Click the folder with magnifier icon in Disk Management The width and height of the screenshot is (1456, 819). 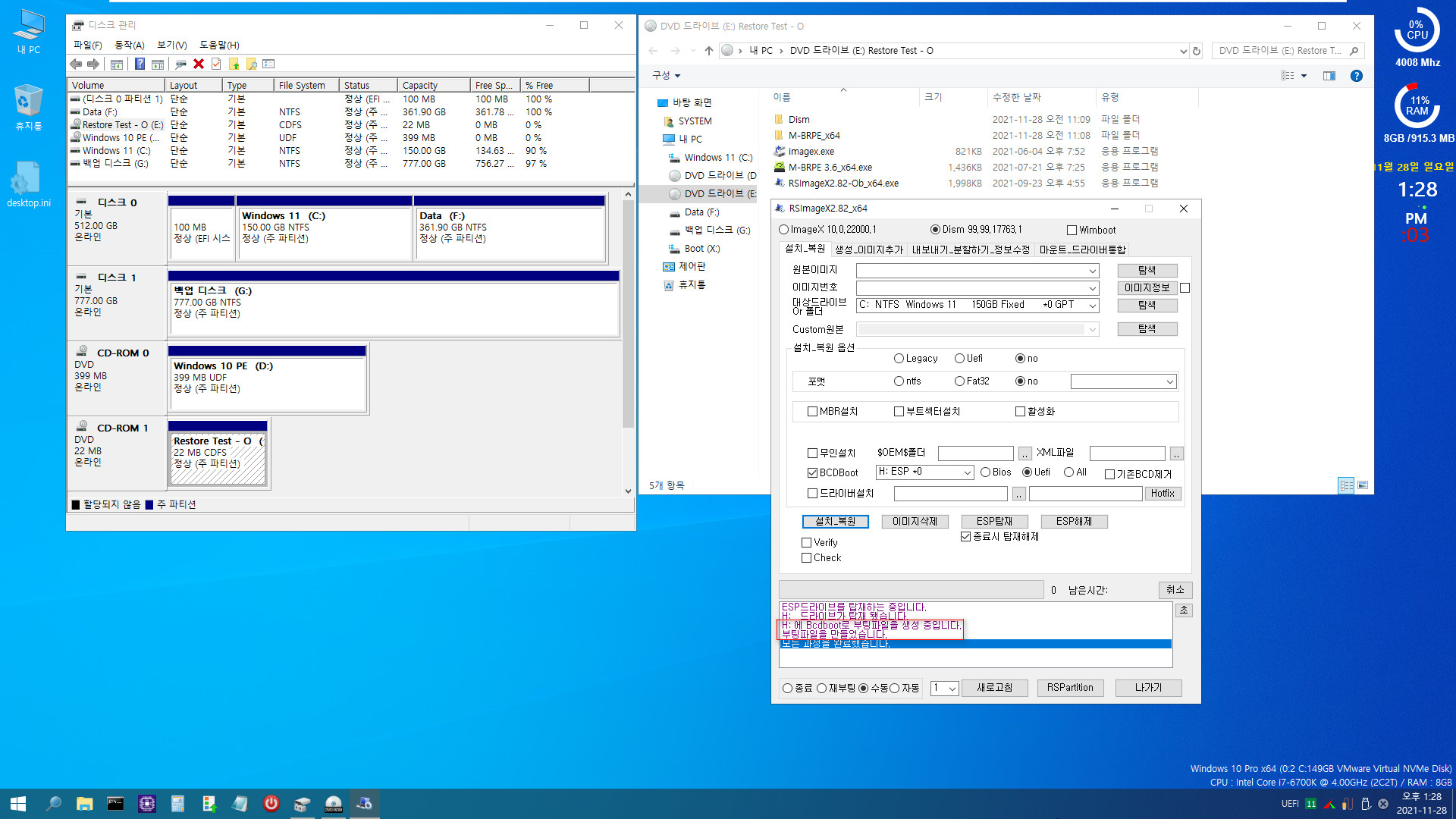tap(251, 64)
